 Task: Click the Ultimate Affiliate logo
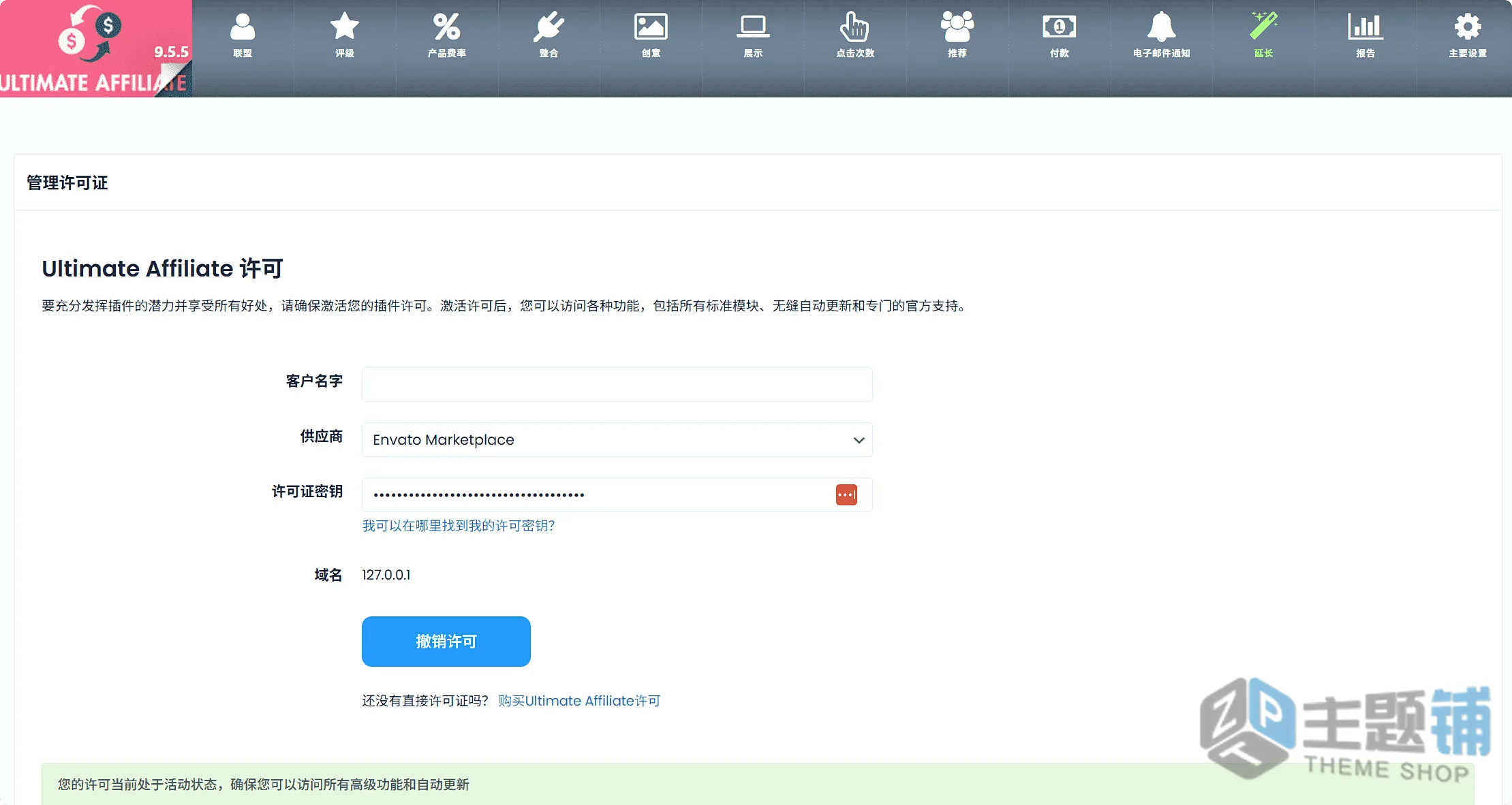pos(95,48)
